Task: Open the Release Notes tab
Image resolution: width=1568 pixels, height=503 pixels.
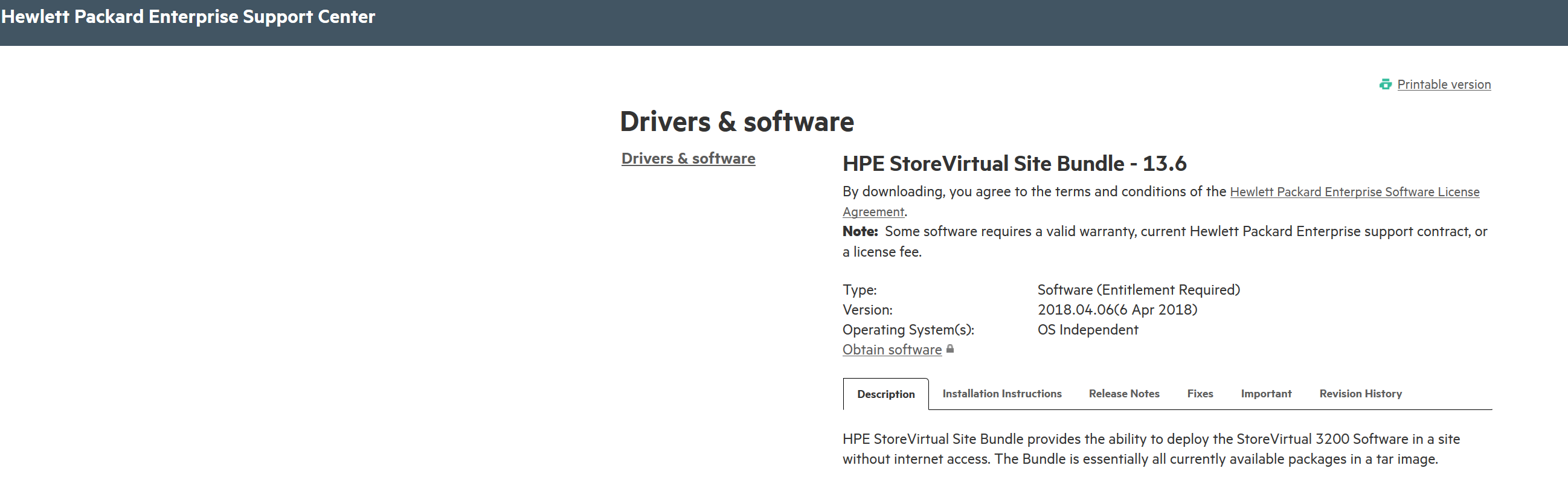Action: pos(1123,394)
